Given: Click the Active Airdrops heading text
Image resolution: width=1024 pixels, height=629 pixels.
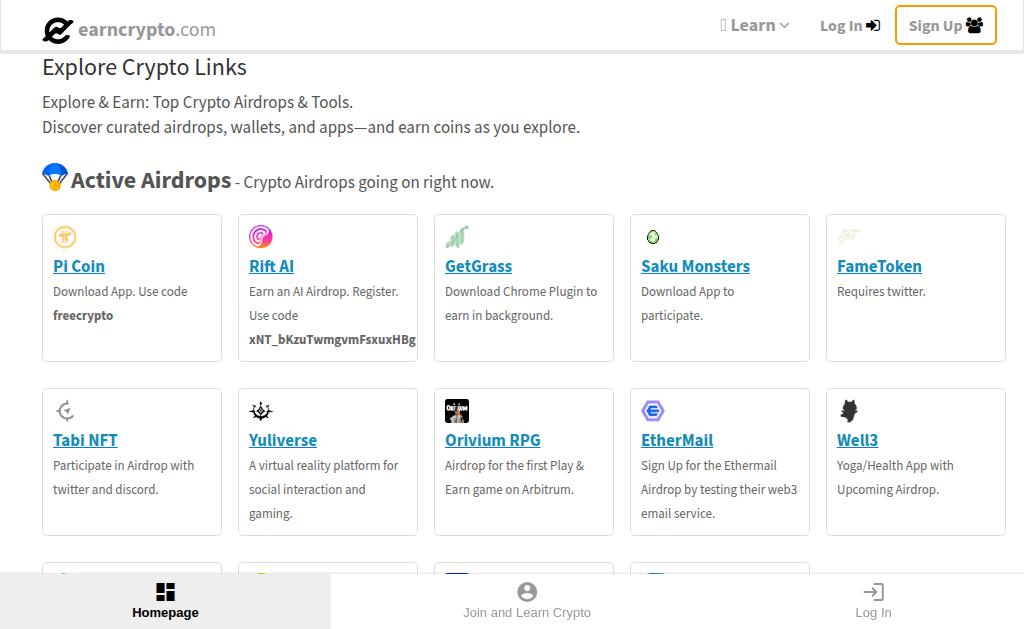Looking at the screenshot, I should tap(151, 180).
